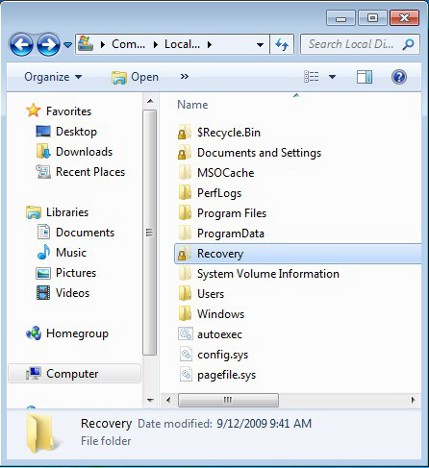
Task: Open the address bar history dropdown
Action: tap(260, 44)
